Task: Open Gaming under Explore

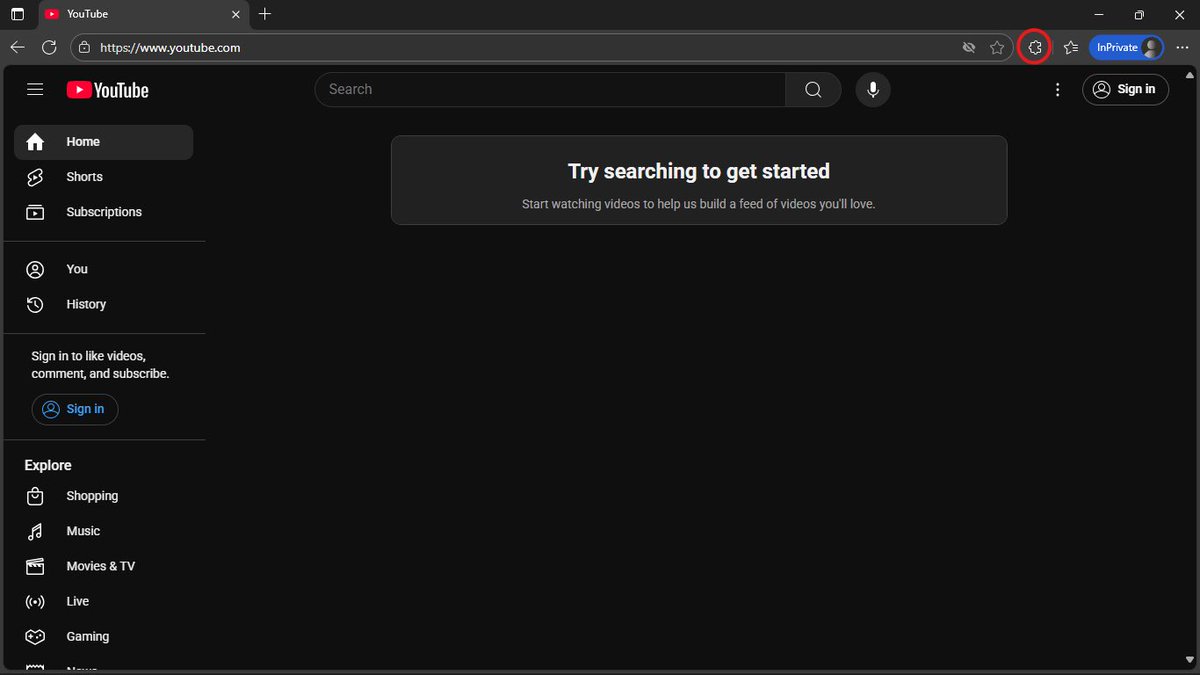Action: tap(104, 636)
